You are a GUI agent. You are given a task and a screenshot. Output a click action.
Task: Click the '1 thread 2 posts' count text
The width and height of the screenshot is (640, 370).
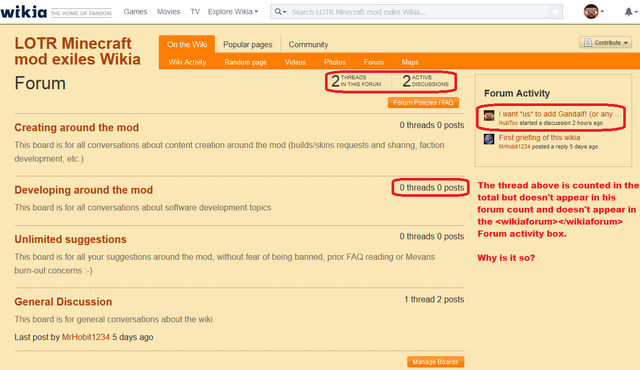click(434, 299)
